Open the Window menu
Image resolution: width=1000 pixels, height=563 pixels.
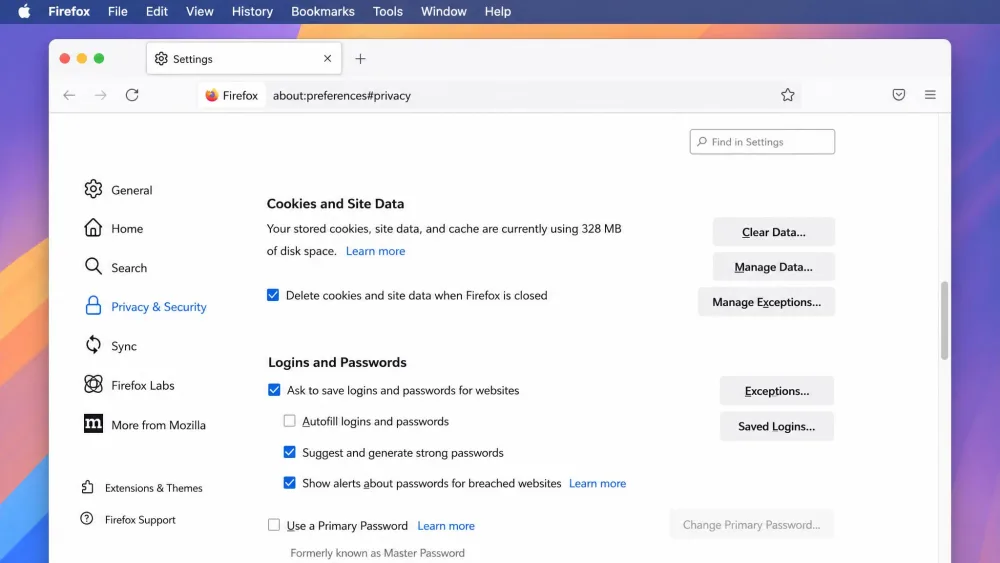click(x=444, y=11)
